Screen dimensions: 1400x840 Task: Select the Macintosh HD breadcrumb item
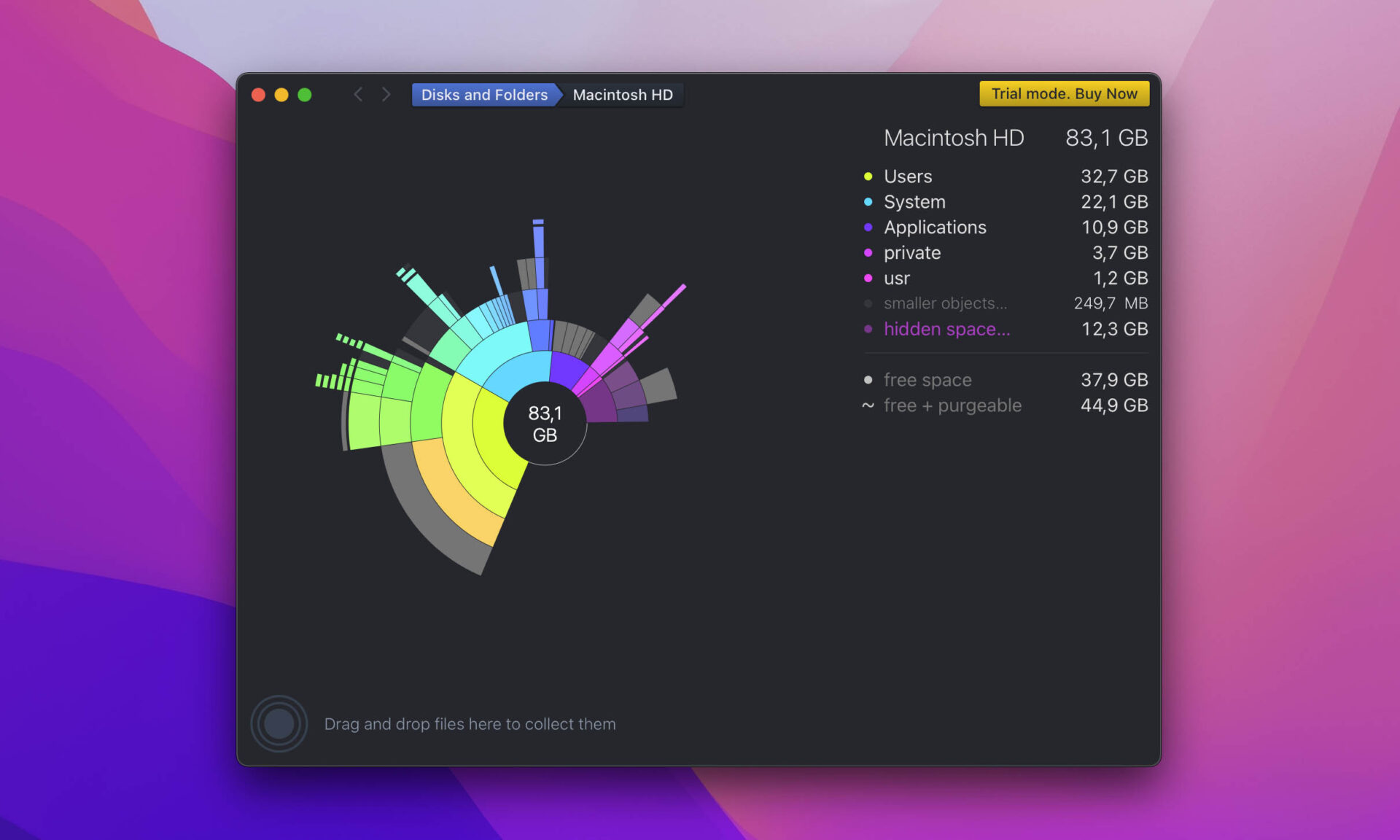click(x=623, y=94)
